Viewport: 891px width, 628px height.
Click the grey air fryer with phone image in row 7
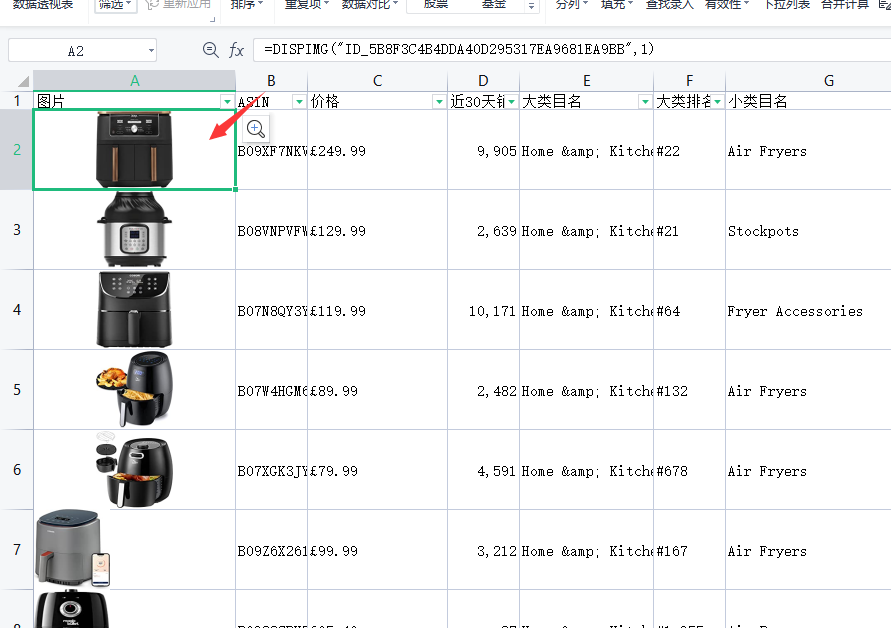(x=72, y=548)
